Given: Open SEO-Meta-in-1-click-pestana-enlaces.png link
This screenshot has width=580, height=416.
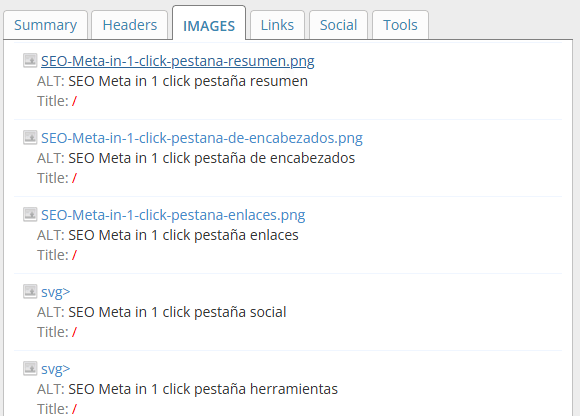Looking at the screenshot, I should 173,215.
